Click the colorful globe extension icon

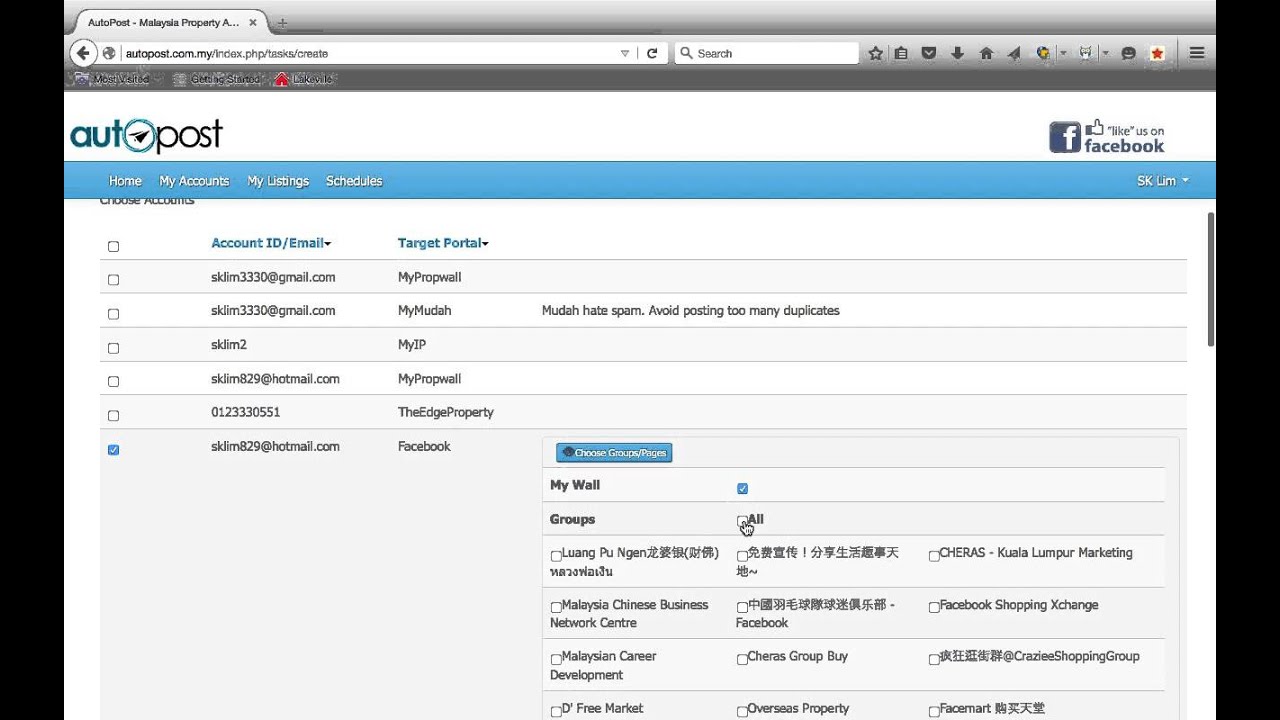(x=1043, y=53)
